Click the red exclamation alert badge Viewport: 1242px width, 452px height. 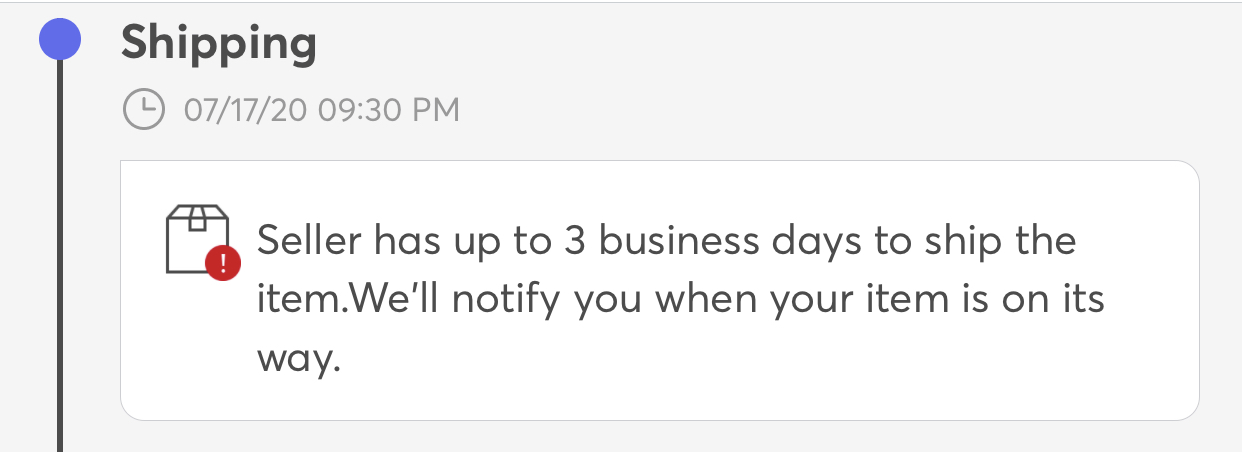pyautogui.click(x=222, y=263)
